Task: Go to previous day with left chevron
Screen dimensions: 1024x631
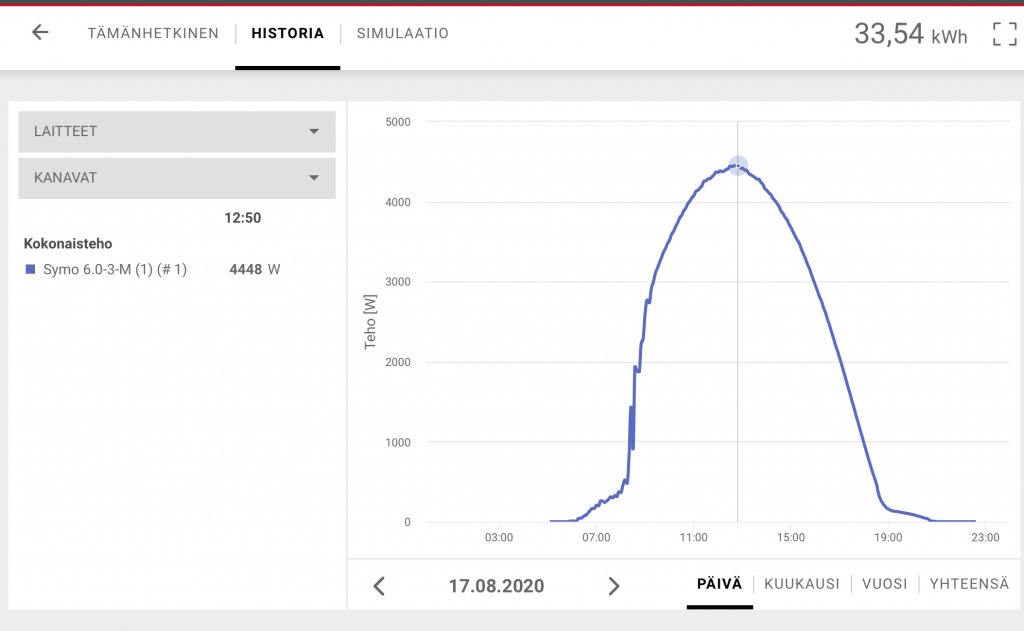Action: tap(379, 586)
